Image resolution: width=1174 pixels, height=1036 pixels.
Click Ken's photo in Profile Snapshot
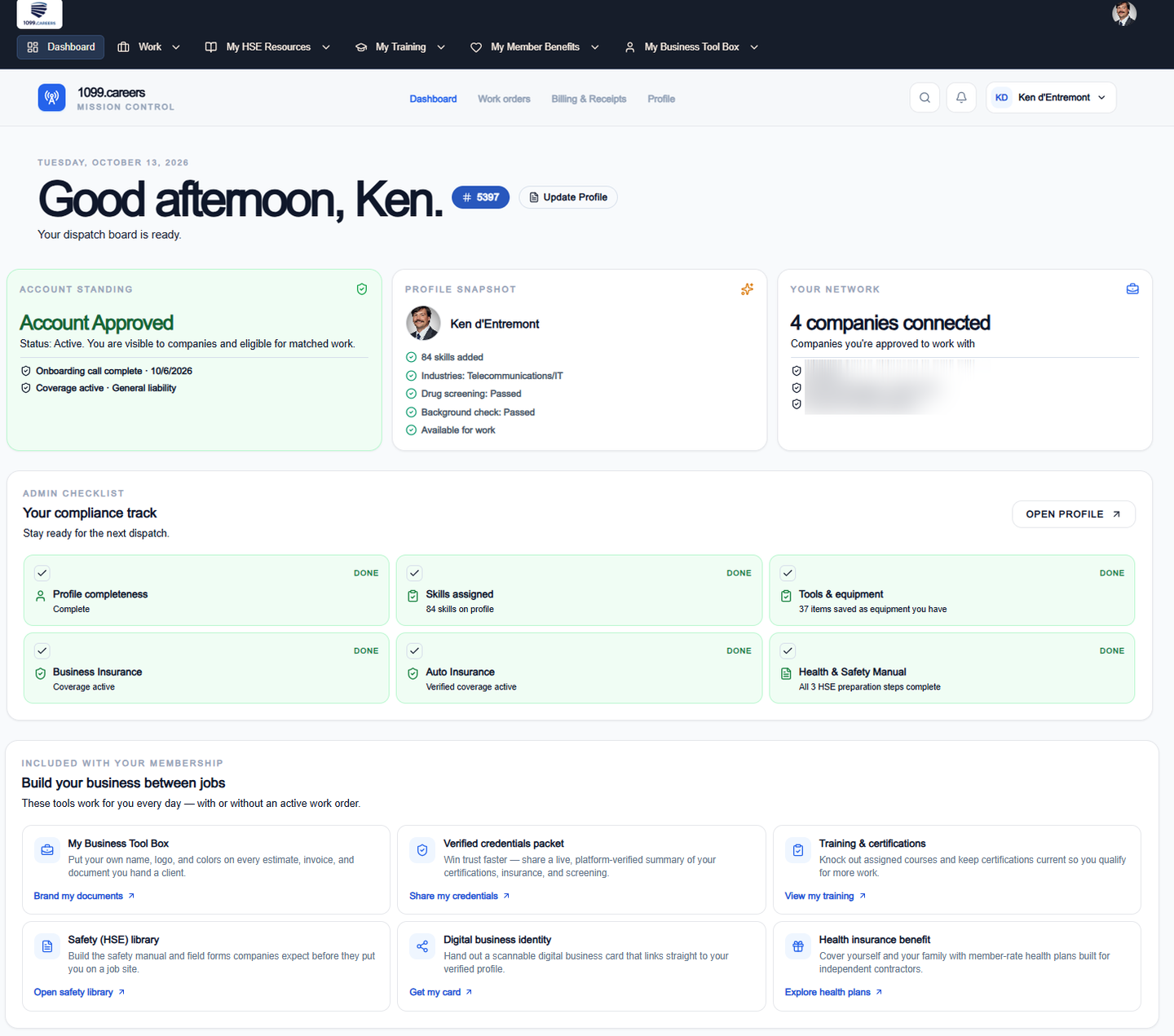[x=423, y=324]
